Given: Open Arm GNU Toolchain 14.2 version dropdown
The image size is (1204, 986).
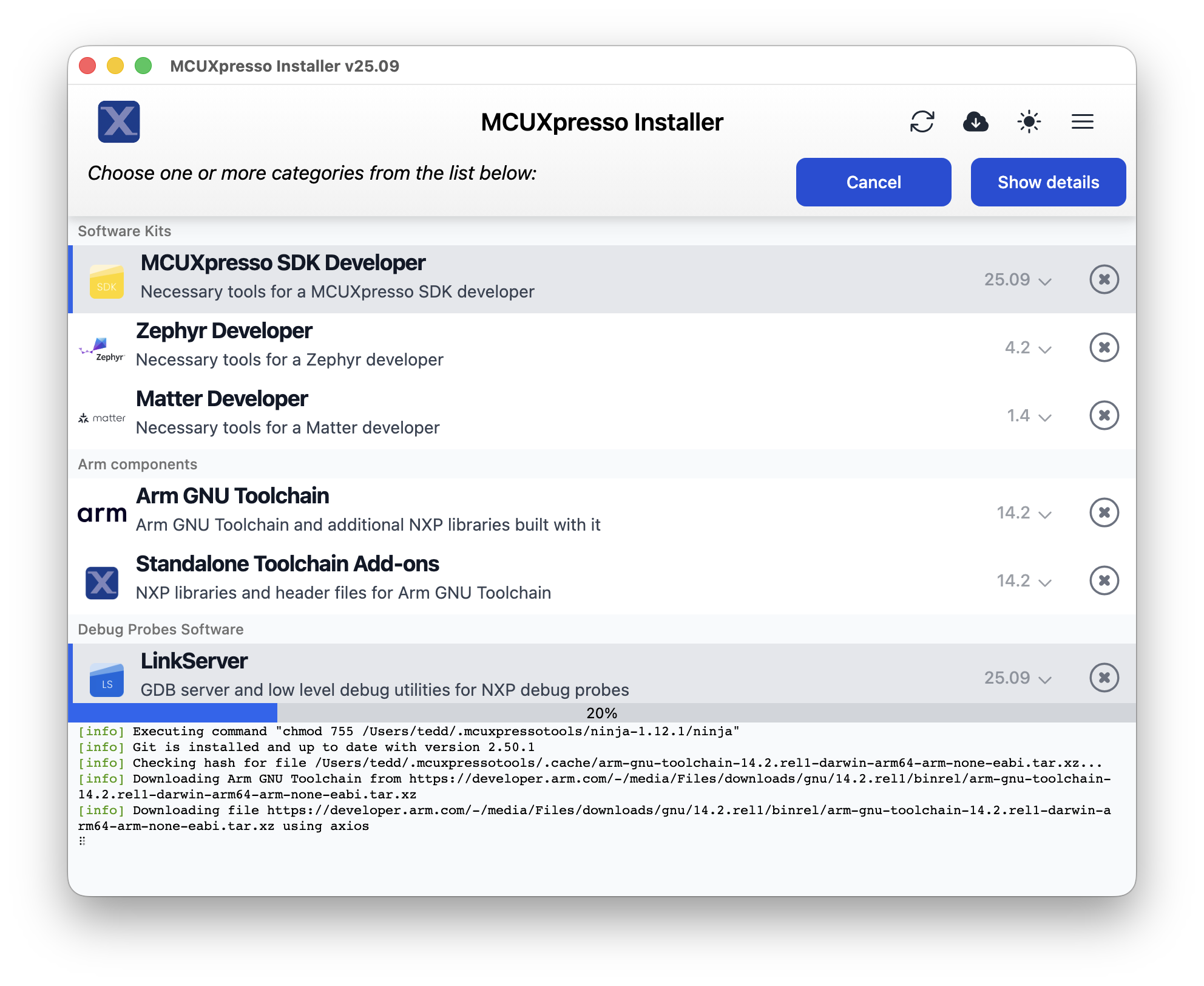Looking at the screenshot, I should tap(1024, 512).
